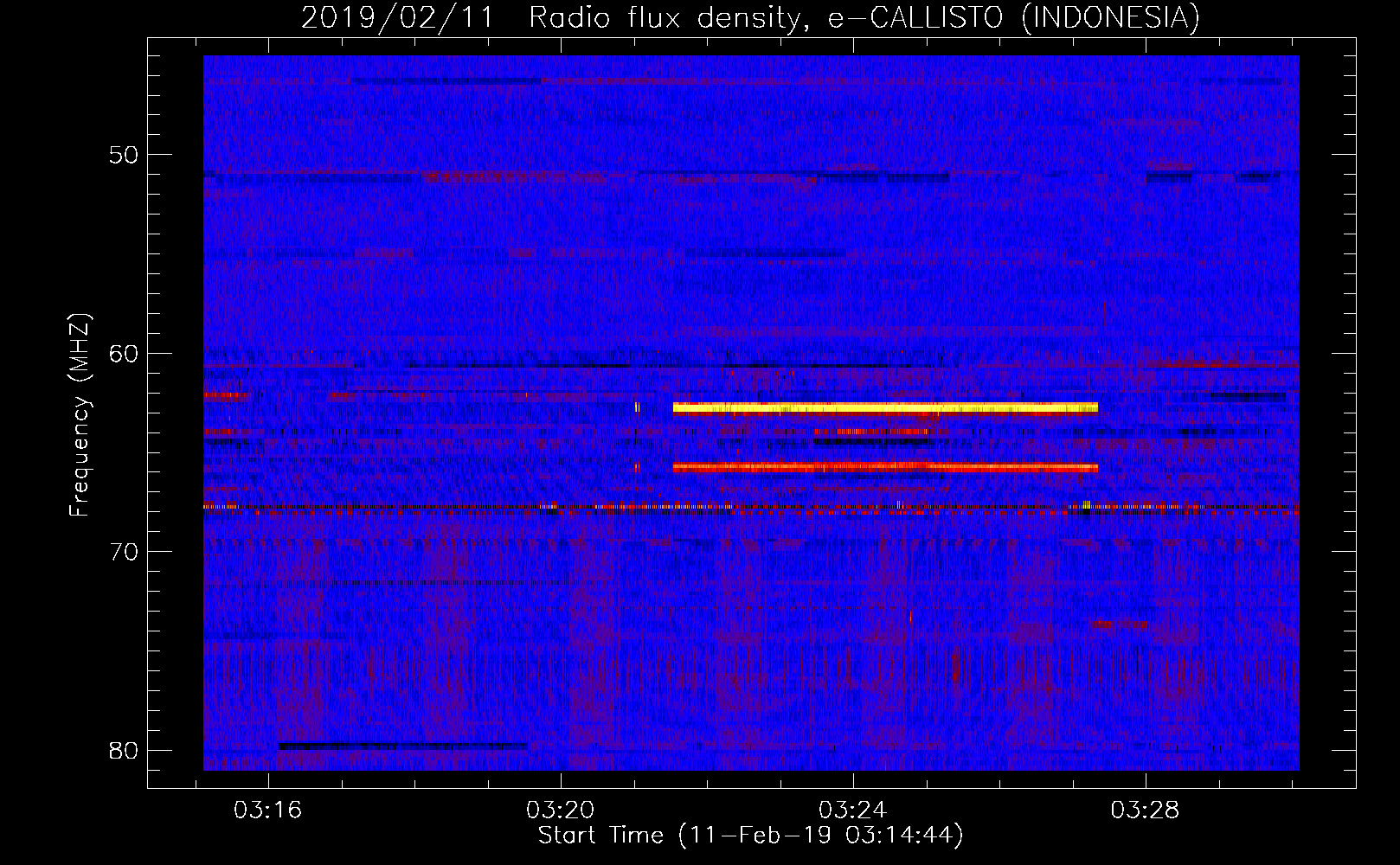The width and height of the screenshot is (1400, 865).
Task: Select the 'Frequency (MHZ)' y-axis label
Action: coord(80,415)
